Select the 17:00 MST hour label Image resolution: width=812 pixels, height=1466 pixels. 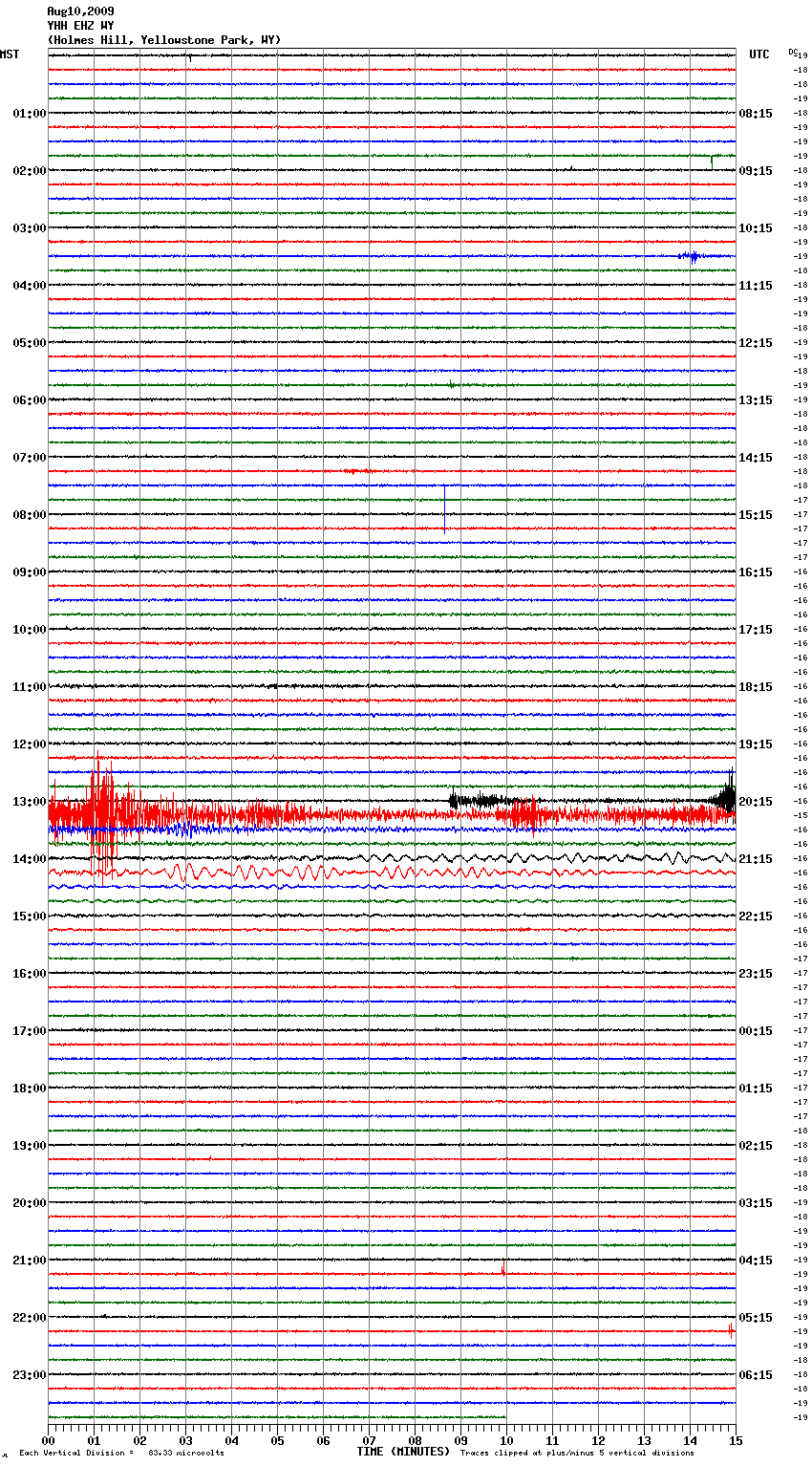[30, 1031]
